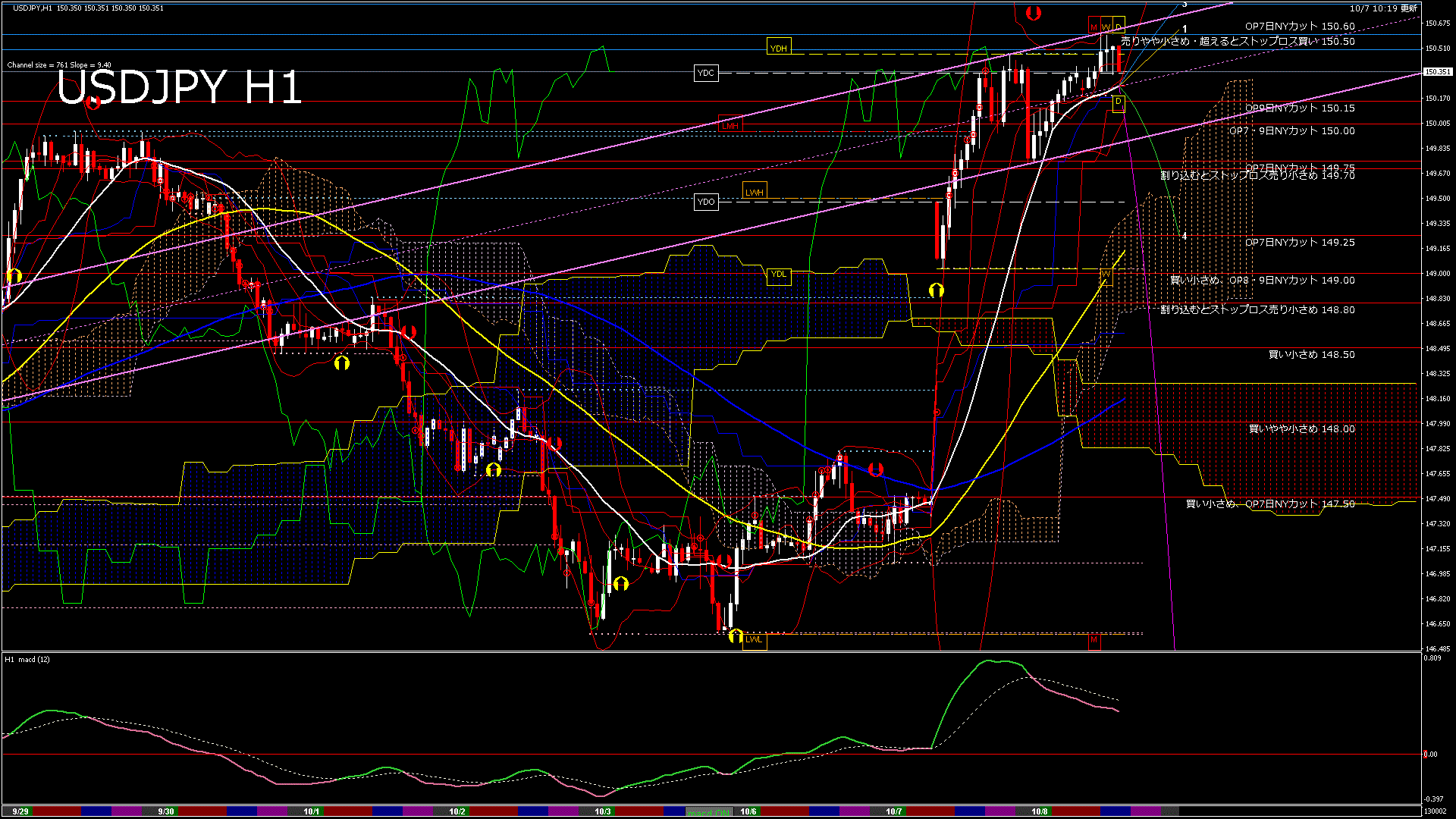The height and width of the screenshot is (819, 1456).
Task: Select the 9/30 date on time axis
Action: (165, 811)
